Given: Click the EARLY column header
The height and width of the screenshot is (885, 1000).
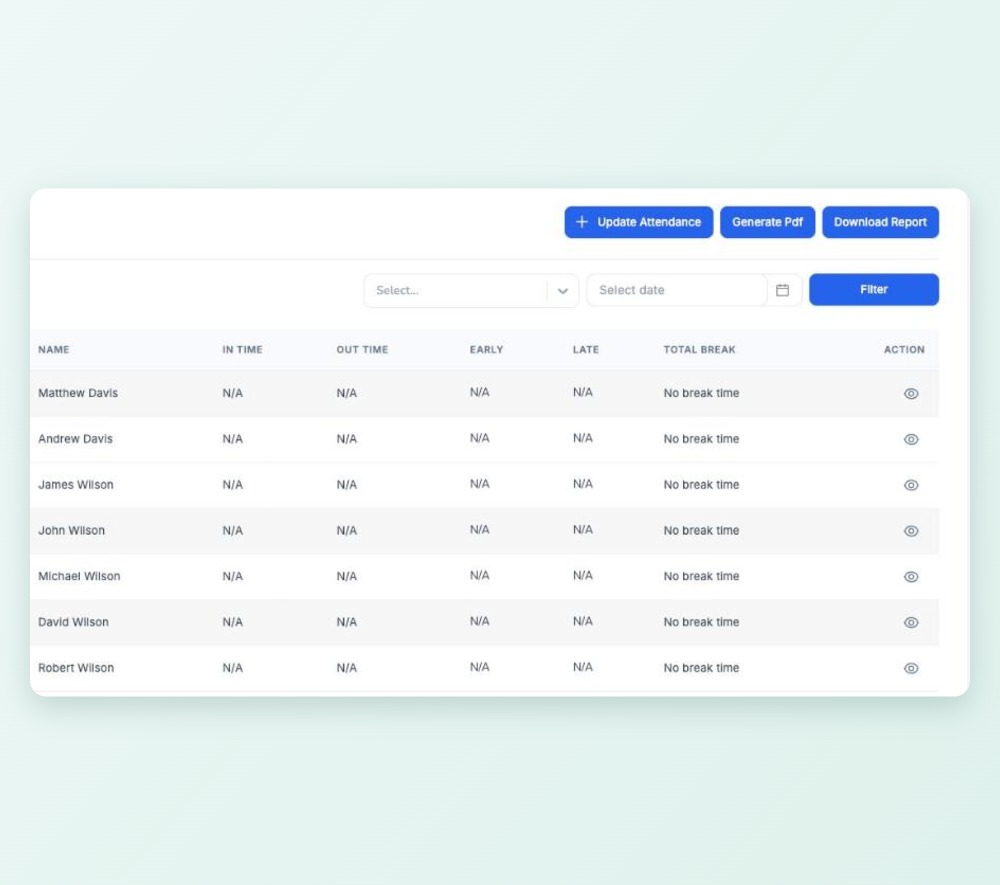Looking at the screenshot, I should 487,349.
